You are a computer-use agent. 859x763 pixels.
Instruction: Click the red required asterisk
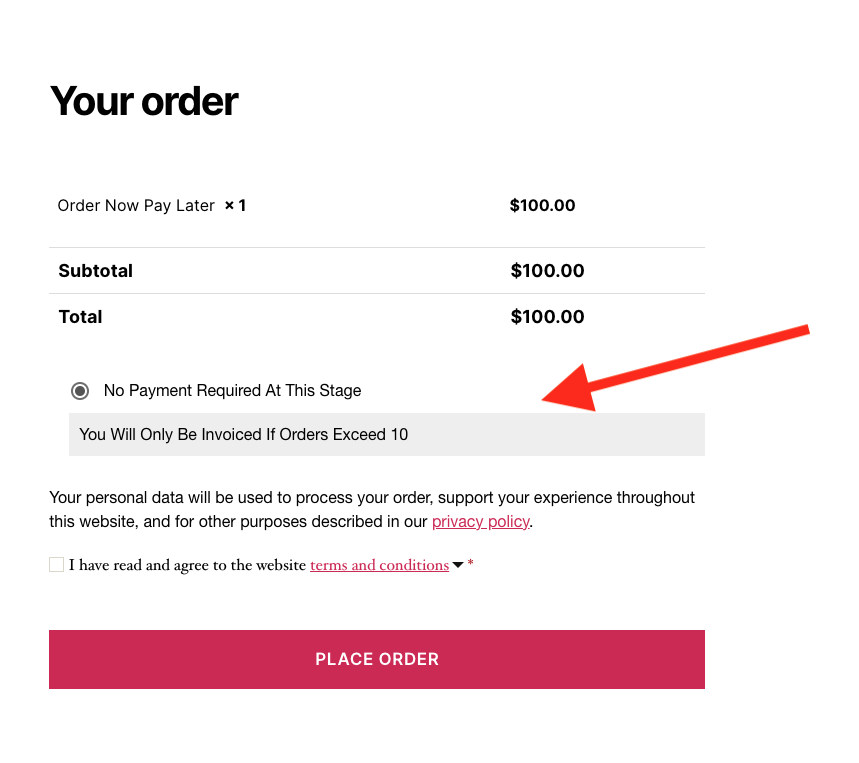[471, 565]
